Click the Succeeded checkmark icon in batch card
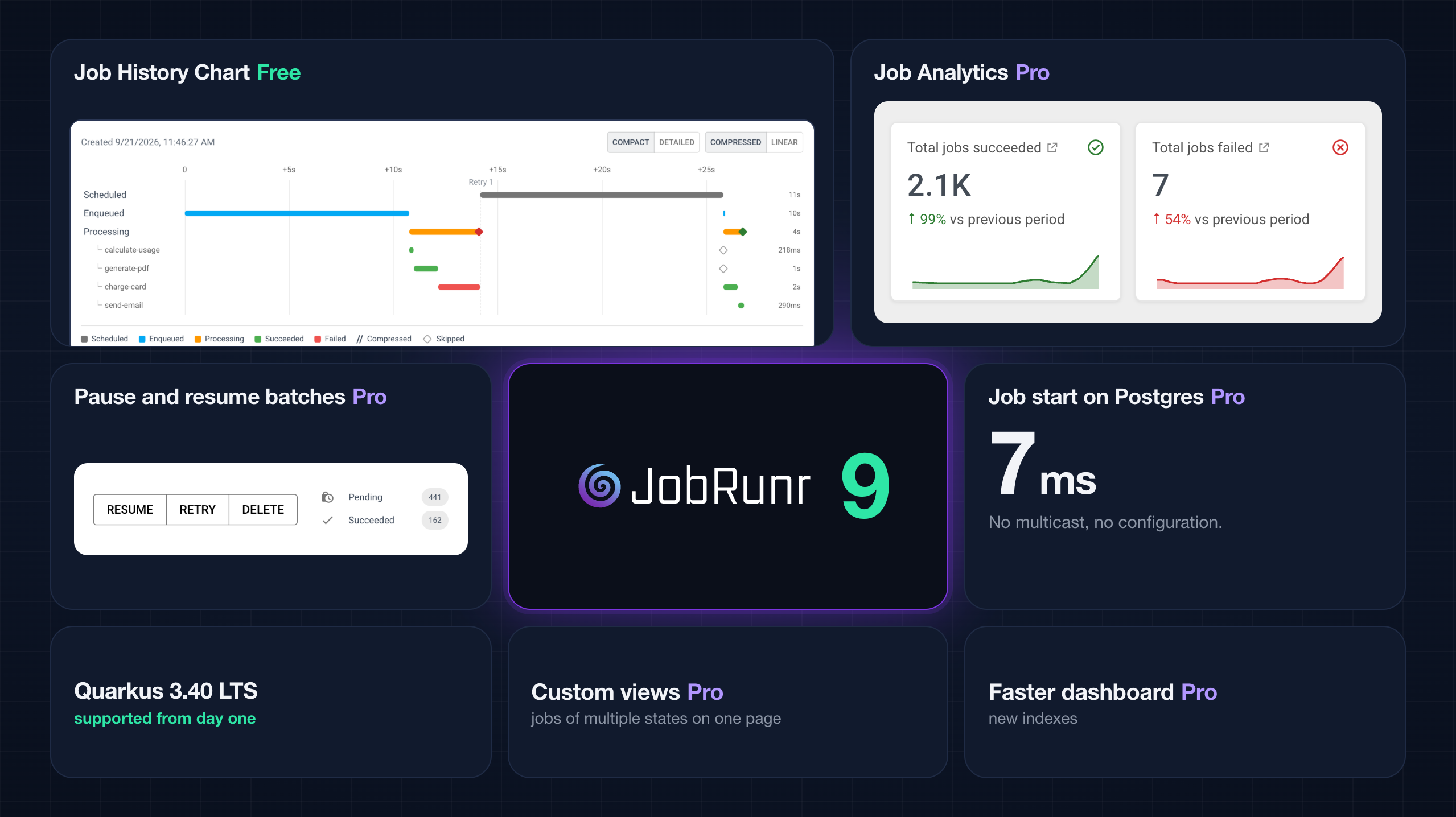1456x817 pixels. coord(327,520)
